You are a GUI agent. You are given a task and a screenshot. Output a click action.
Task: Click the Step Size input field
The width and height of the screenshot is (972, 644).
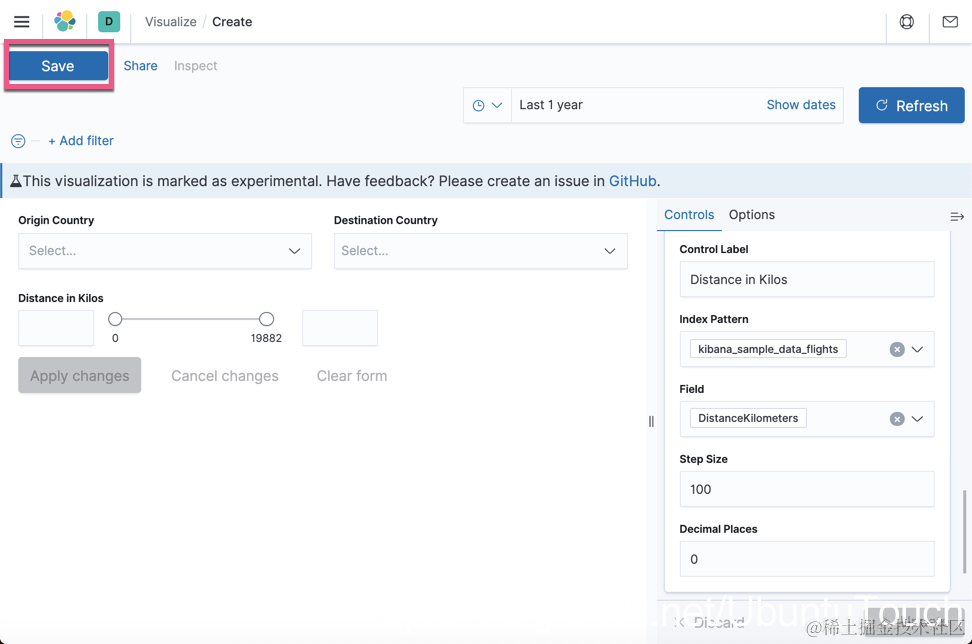(806, 489)
